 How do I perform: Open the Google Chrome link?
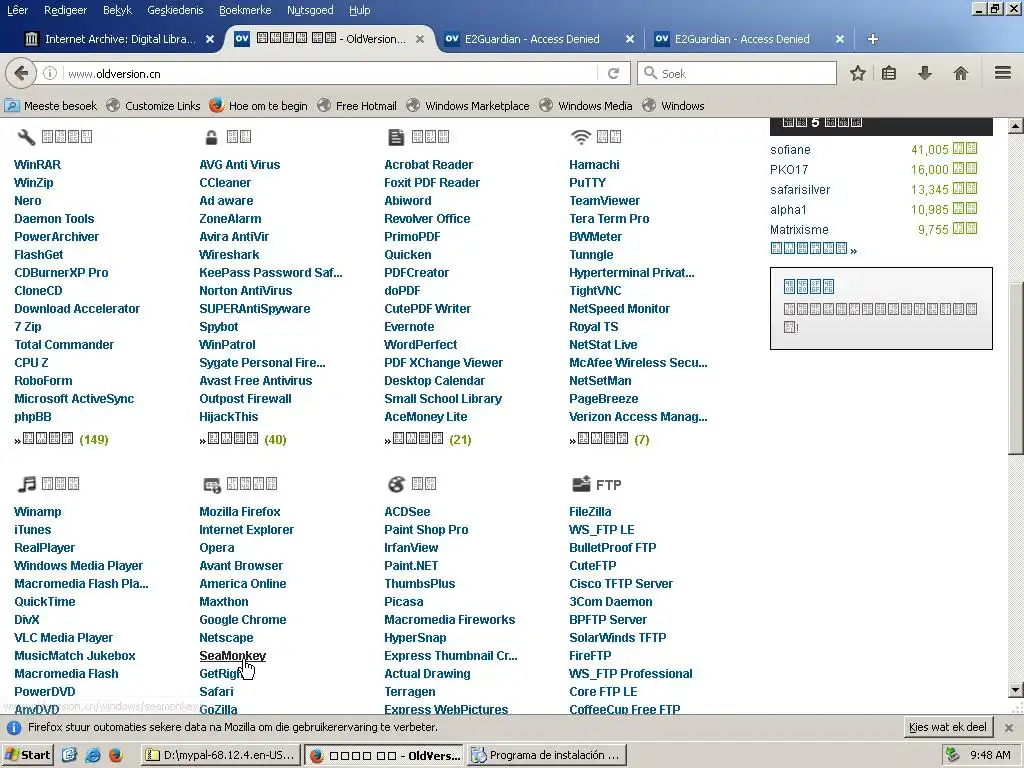[242, 620]
